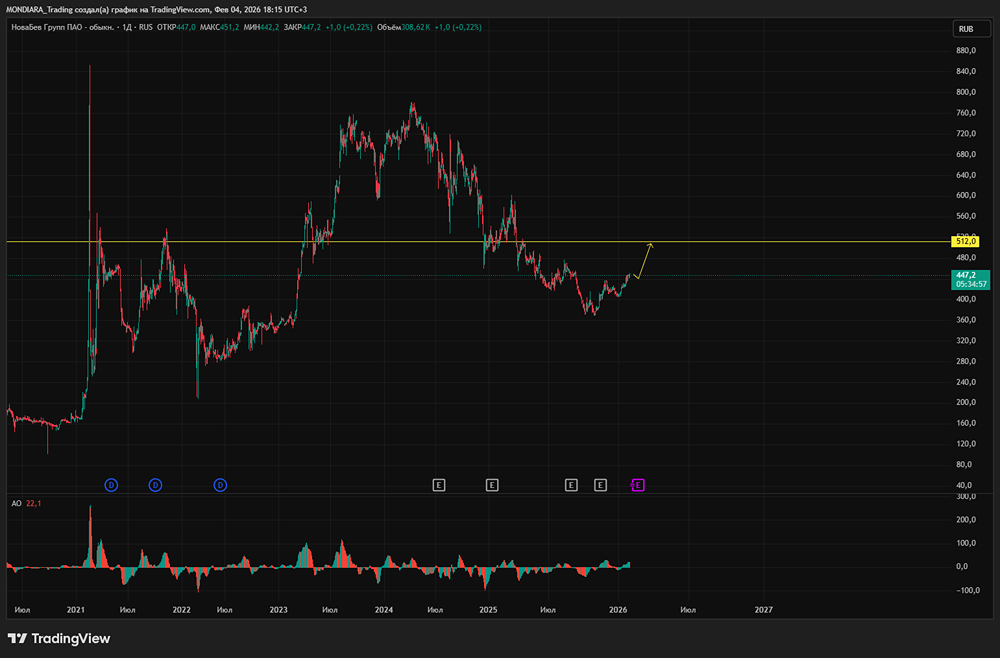Click the 2022 time axis label
The height and width of the screenshot is (658, 1000).
coord(182,610)
